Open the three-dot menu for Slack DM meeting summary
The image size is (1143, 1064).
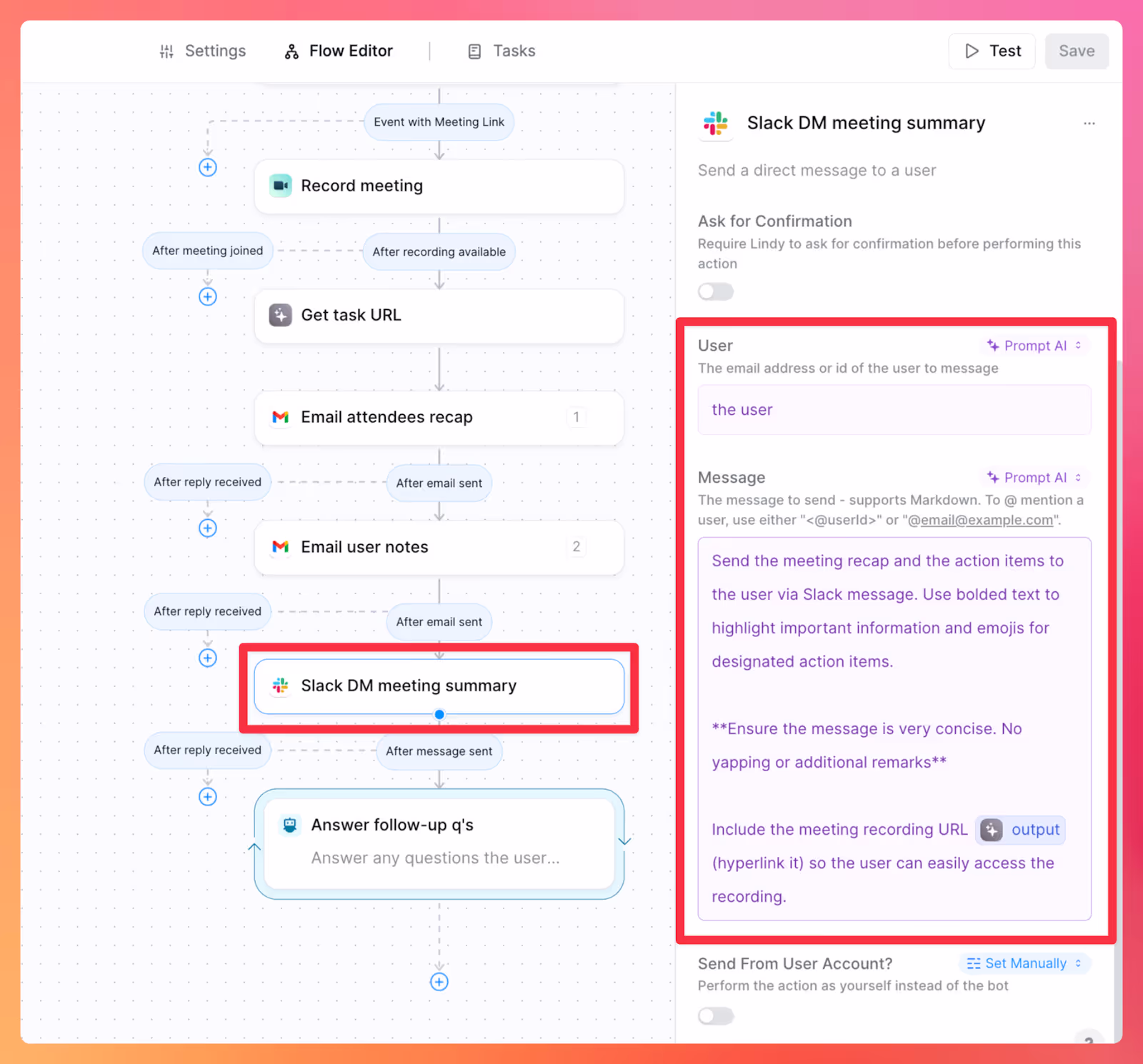click(x=1089, y=124)
